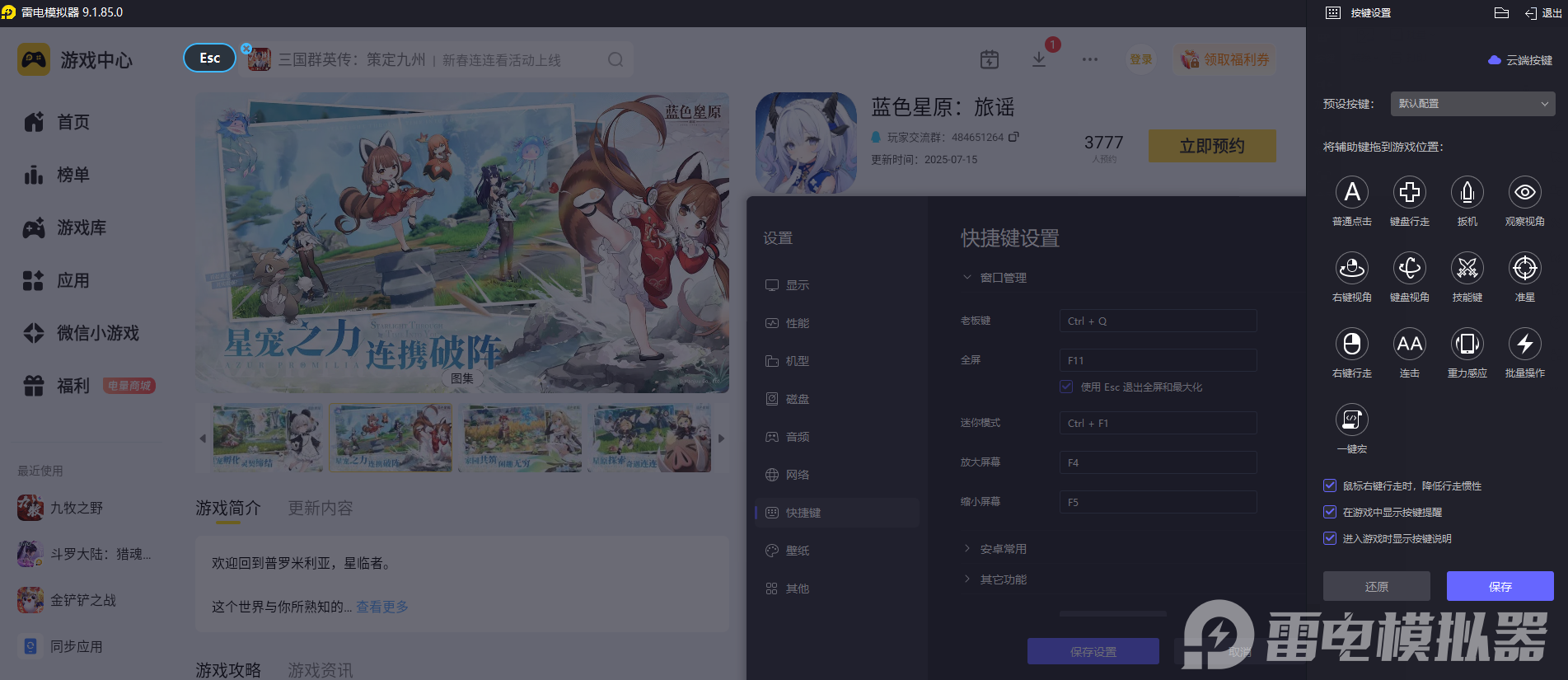1568x680 pixels.
Task: Show previous screenshots with left arrow
Action: [x=203, y=438]
